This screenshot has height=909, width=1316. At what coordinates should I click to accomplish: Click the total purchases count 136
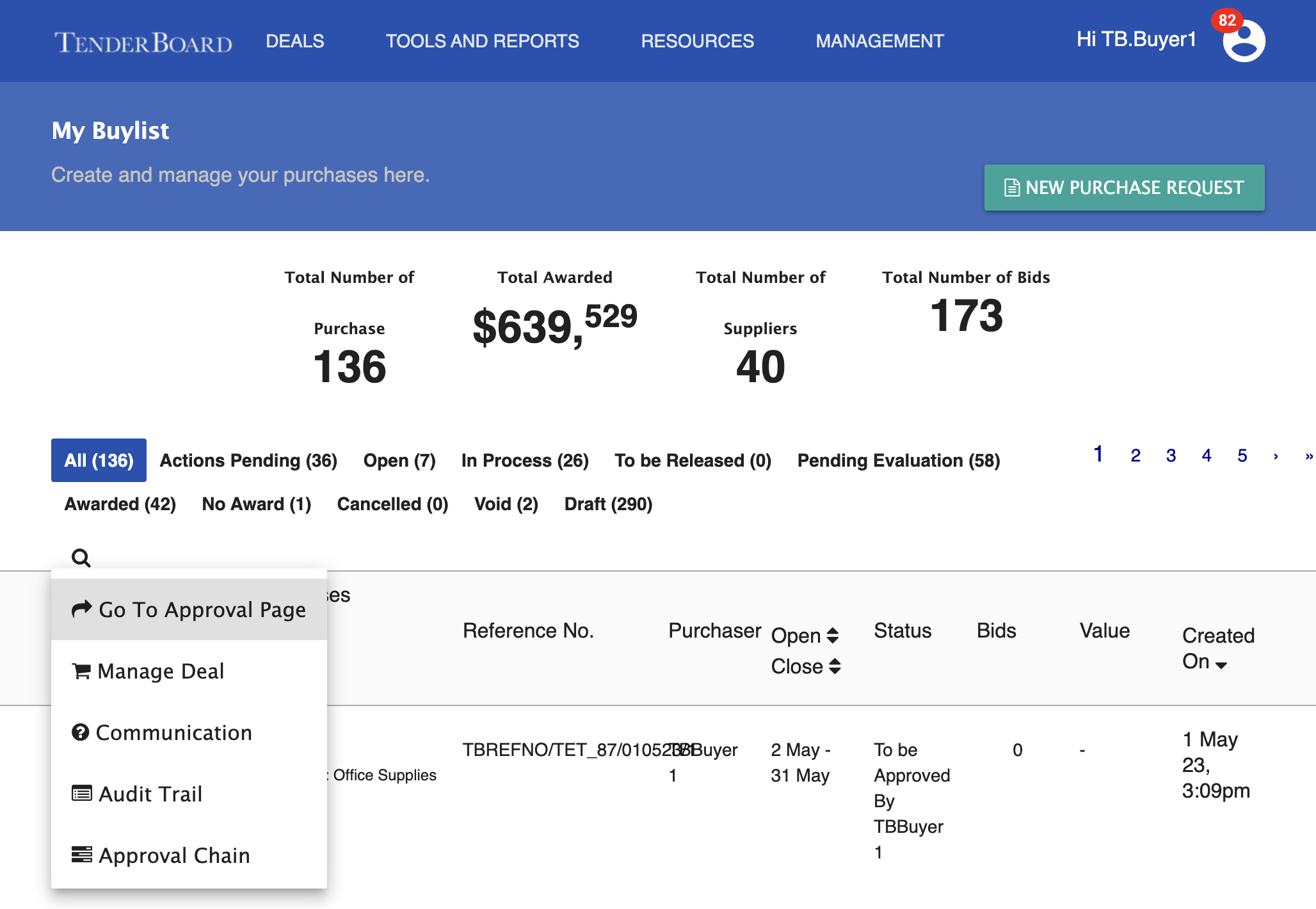point(349,367)
